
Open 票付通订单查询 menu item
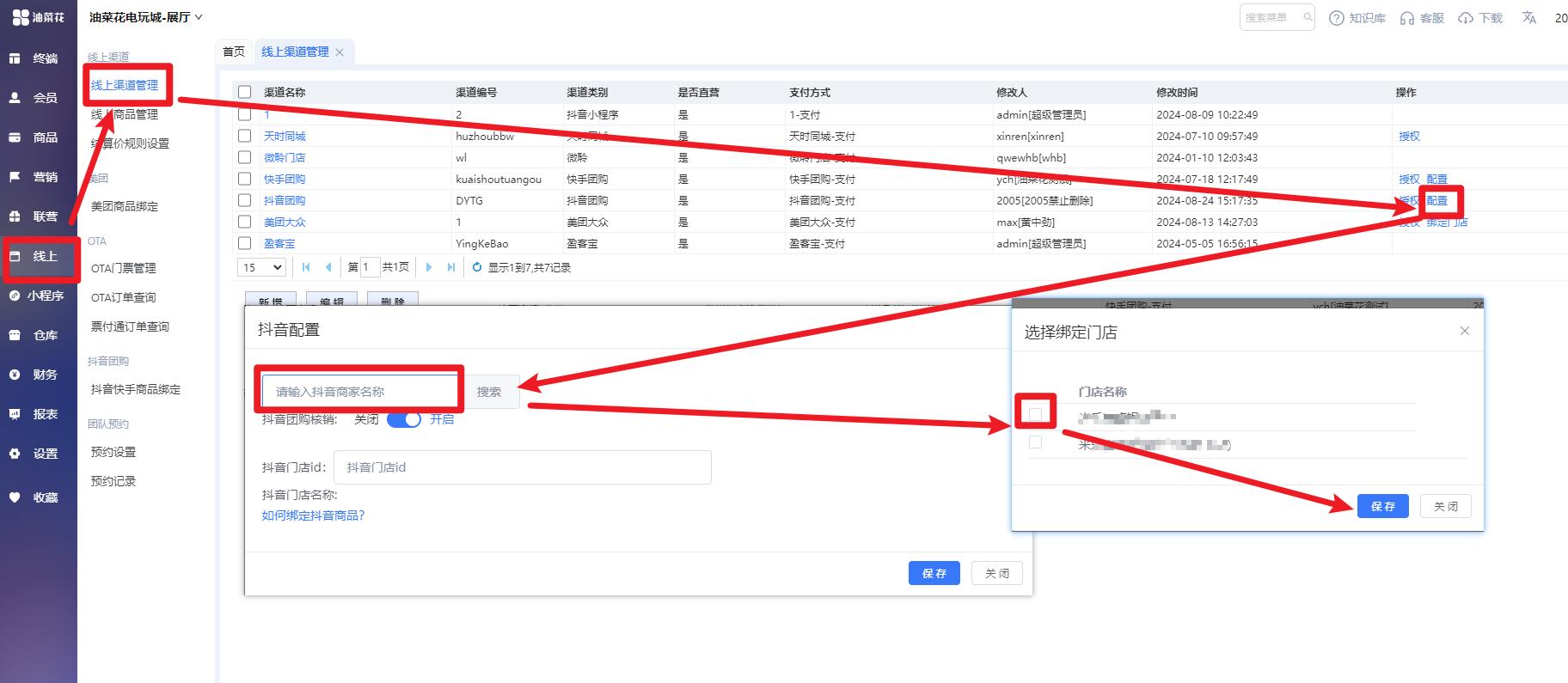coord(130,326)
